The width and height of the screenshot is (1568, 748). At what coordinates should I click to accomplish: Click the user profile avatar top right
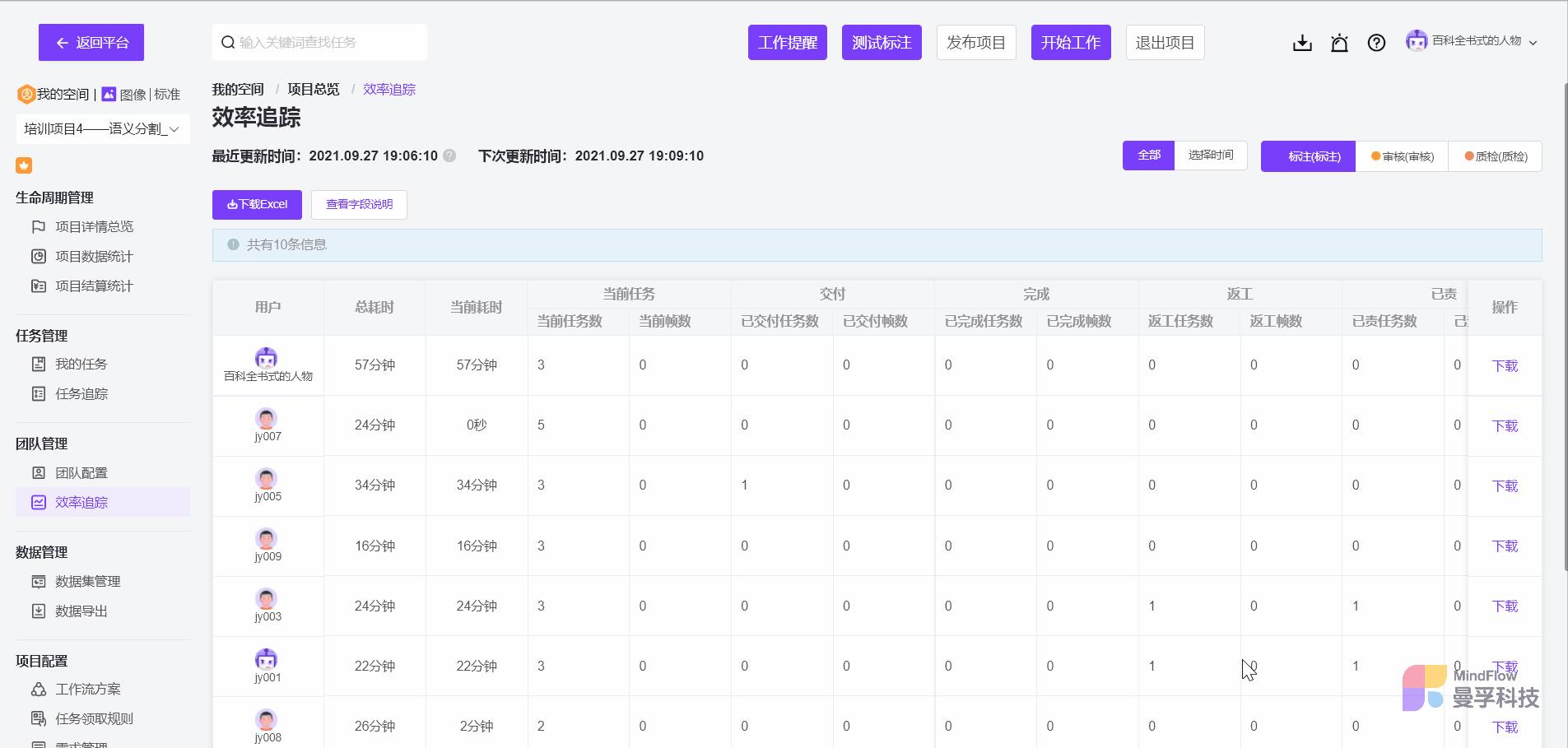click(x=1416, y=41)
